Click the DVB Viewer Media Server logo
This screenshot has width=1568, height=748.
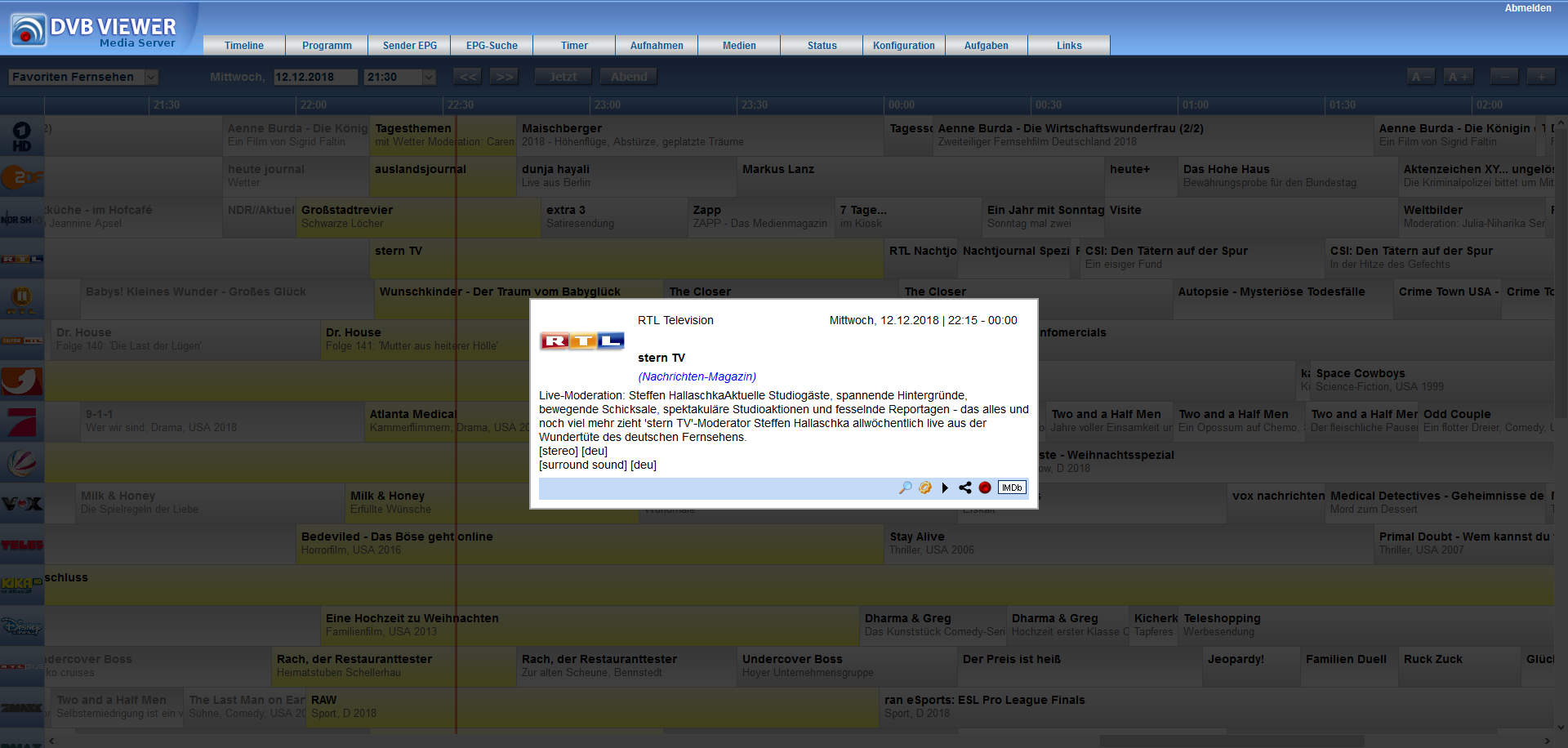pos(94,30)
